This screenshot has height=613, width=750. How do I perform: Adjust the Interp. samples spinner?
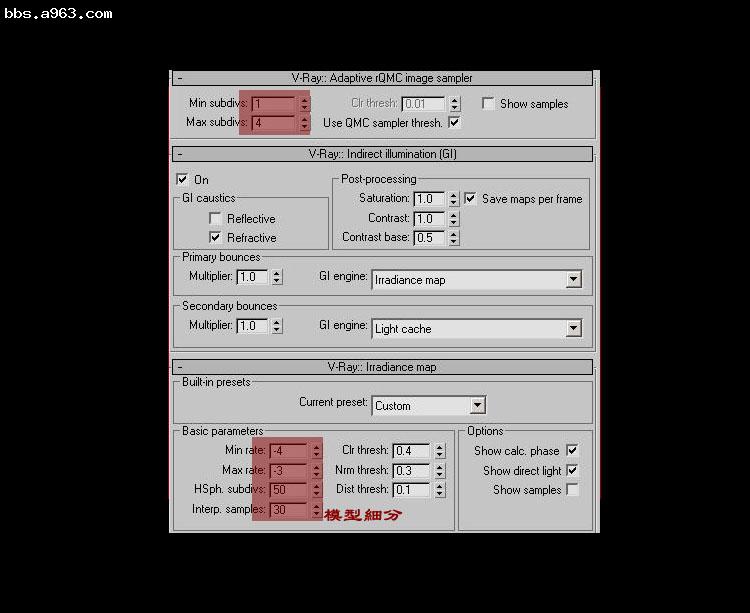pyautogui.click(x=316, y=510)
